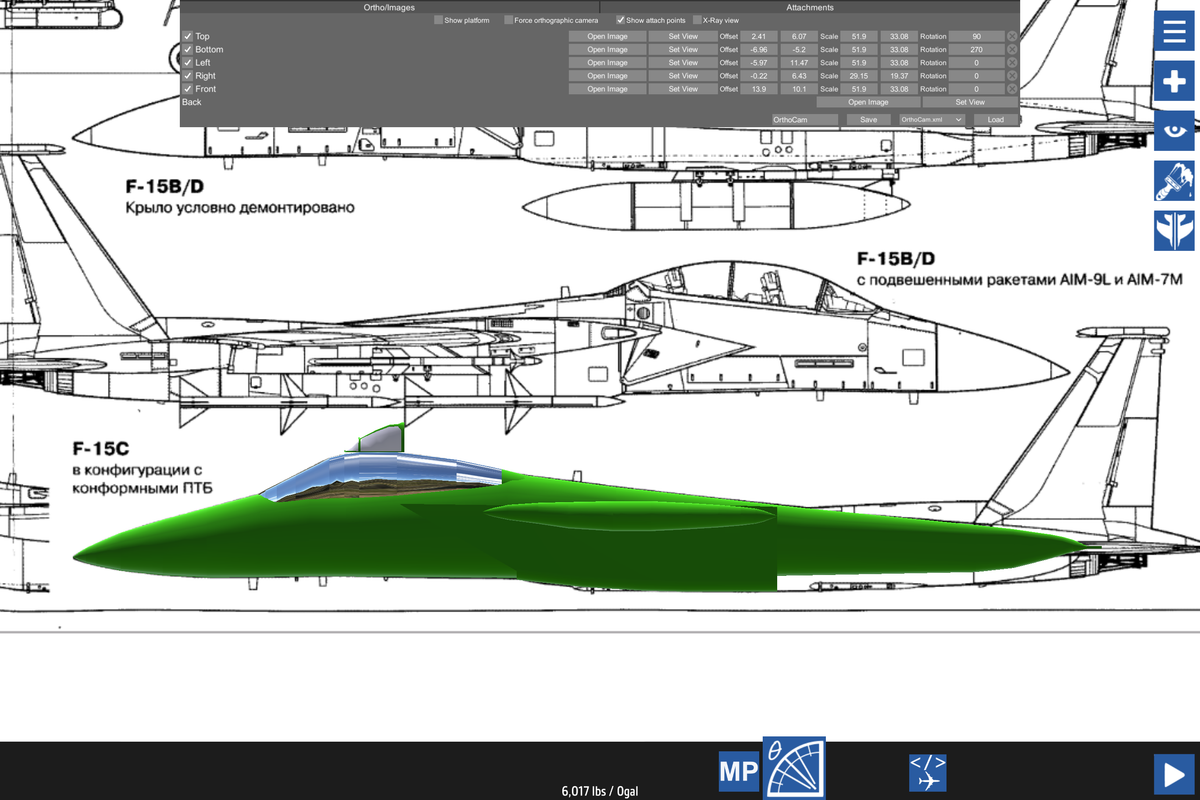The width and height of the screenshot is (1200, 800).
Task: Remove the Bottom image with its X icon
Action: point(1012,49)
